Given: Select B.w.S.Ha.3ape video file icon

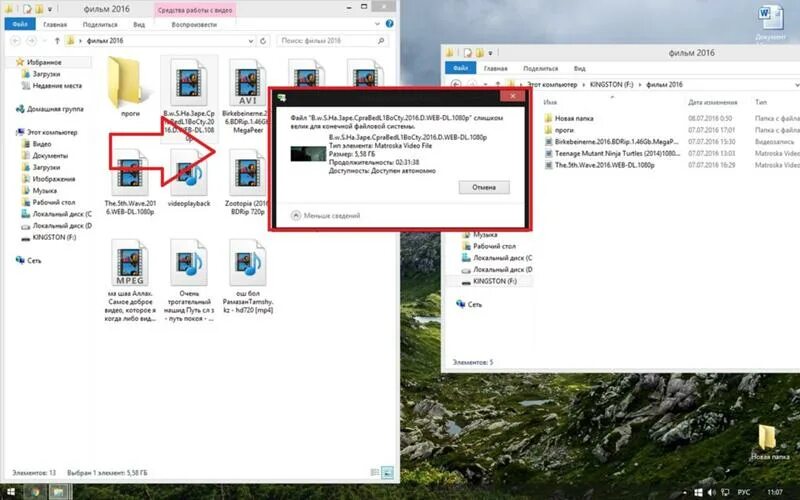Looking at the screenshot, I should (x=189, y=83).
